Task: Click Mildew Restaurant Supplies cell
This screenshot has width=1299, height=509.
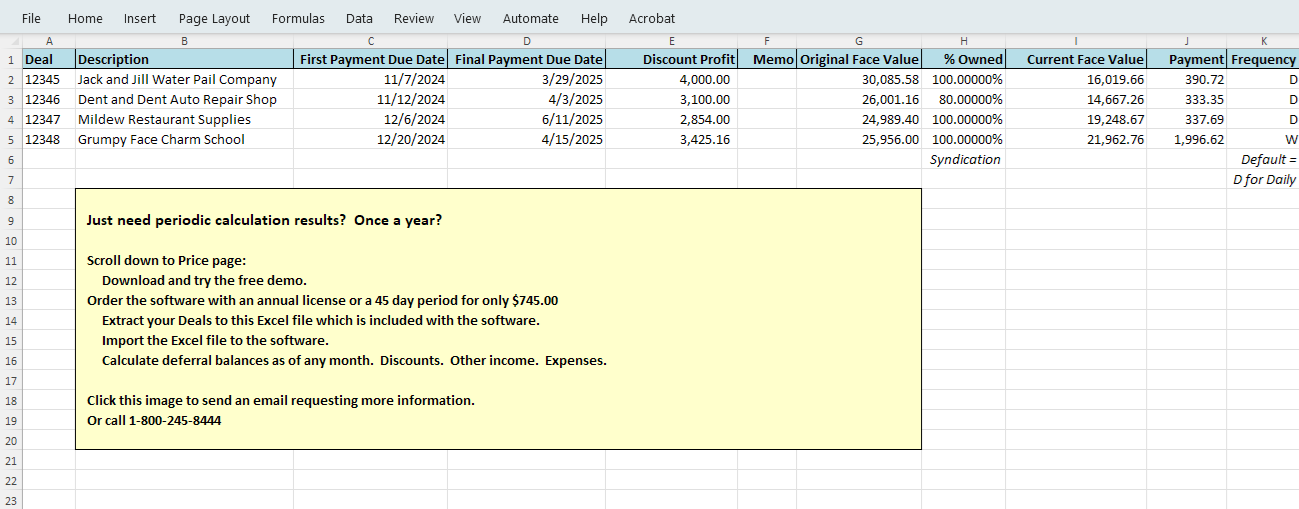Action: tap(184, 119)
